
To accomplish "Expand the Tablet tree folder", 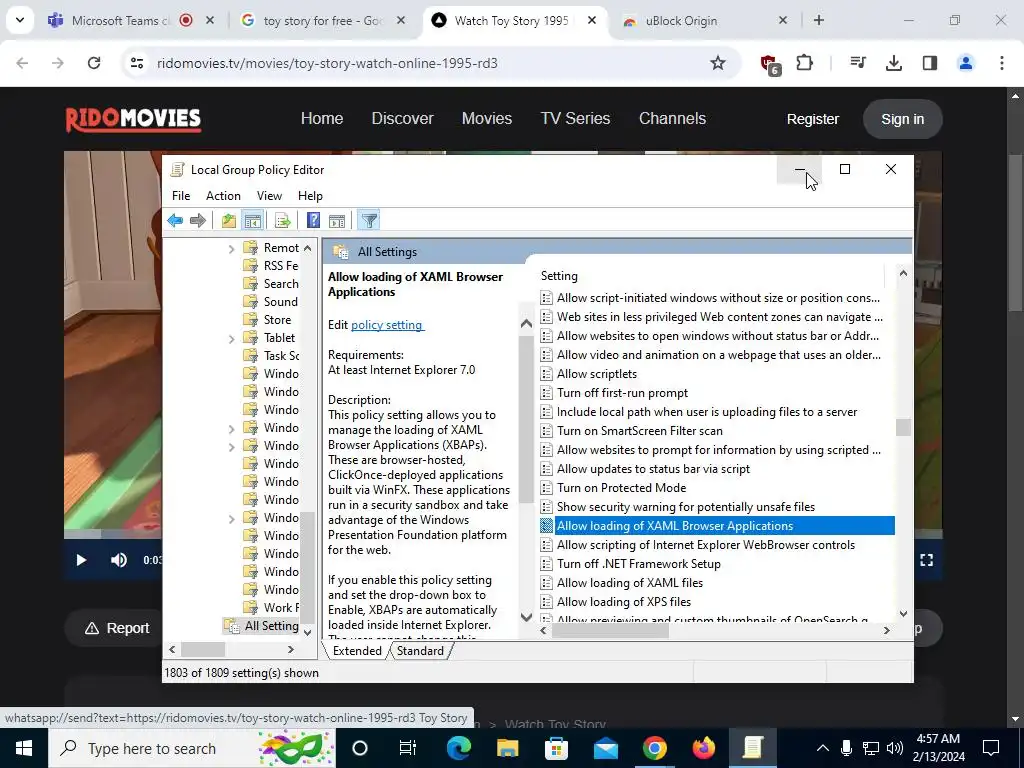I will pos(231,339).
